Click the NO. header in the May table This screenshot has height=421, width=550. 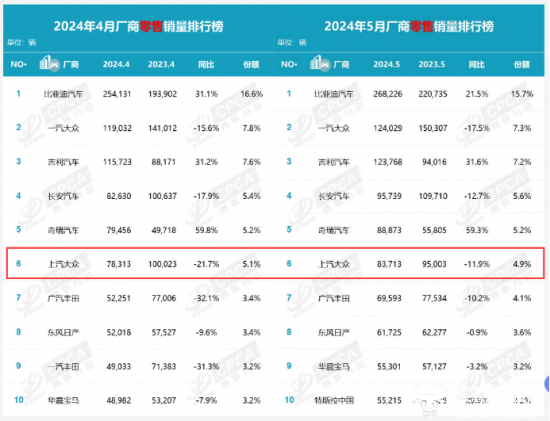click(x=289, y=65)
